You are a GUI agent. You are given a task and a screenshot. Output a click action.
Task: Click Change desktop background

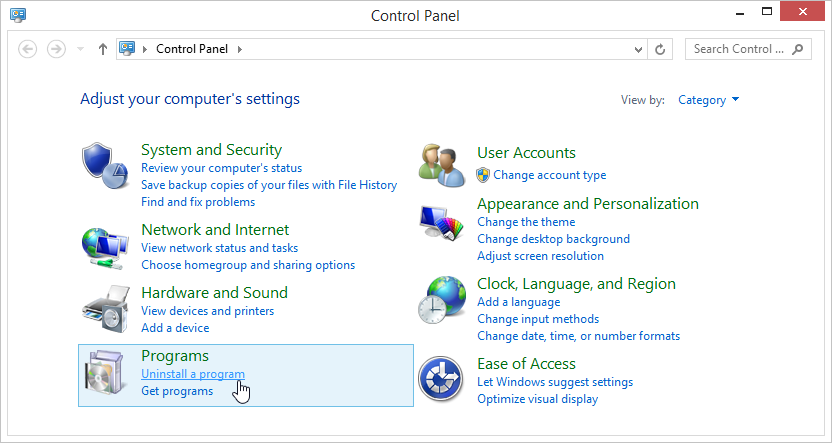553,239
